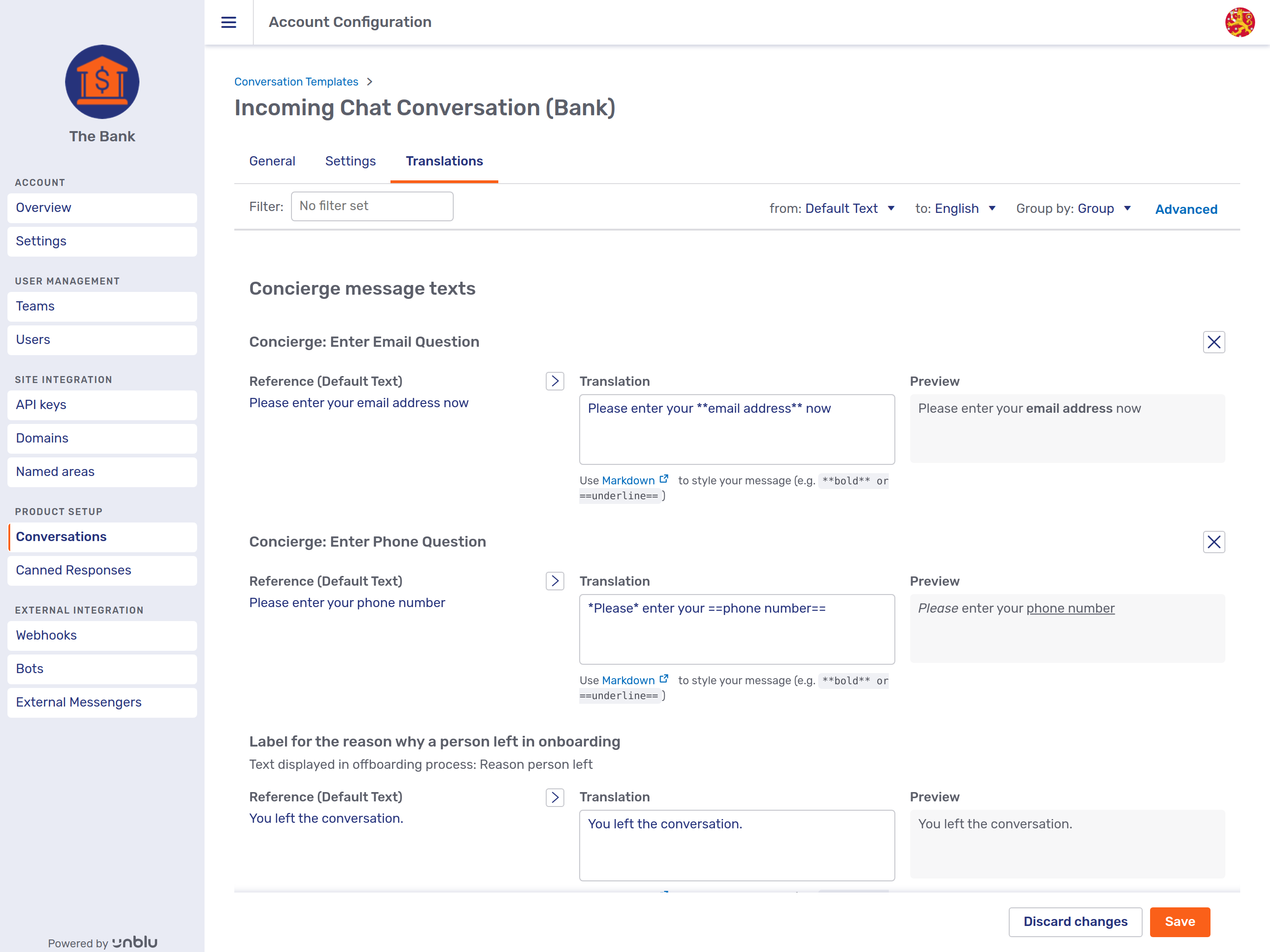
Task: Dismiss the Enter Phone Question translation entry
Action: (x=1214, y=542)
